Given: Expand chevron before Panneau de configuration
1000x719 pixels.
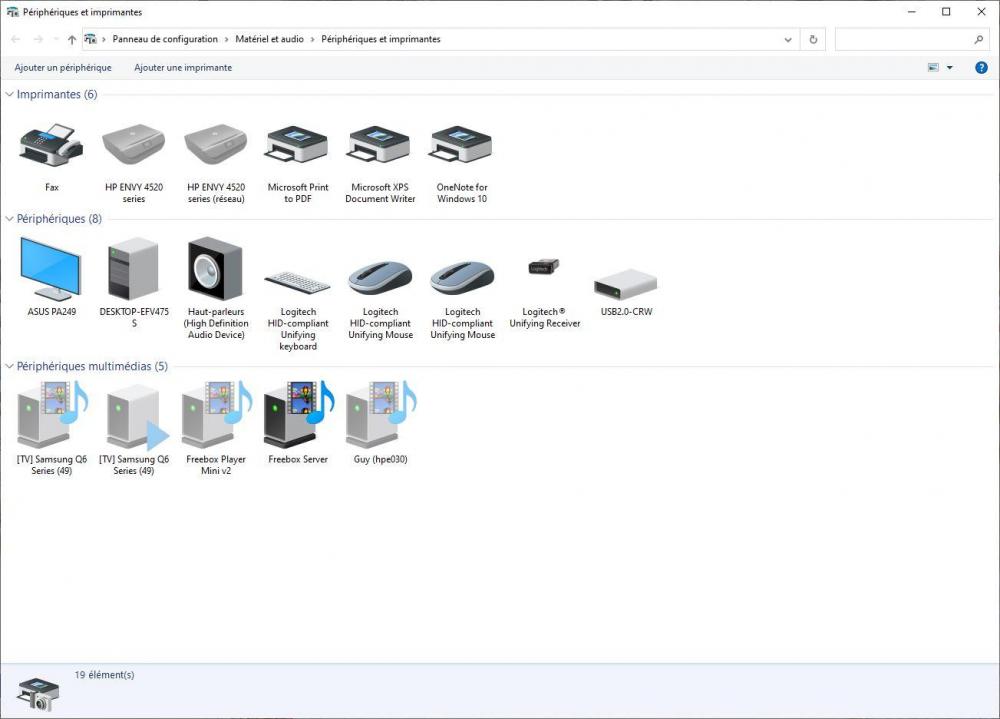Looking at the screenshot, I should pos(104,40).
